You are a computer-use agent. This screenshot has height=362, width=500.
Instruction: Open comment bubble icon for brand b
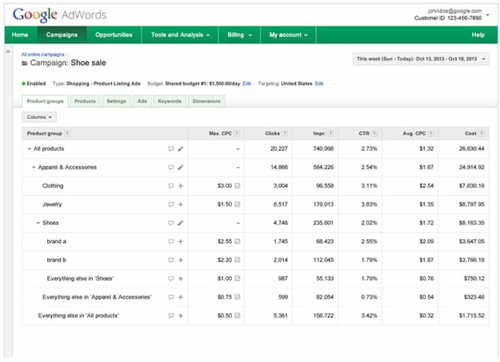[171, 260]
